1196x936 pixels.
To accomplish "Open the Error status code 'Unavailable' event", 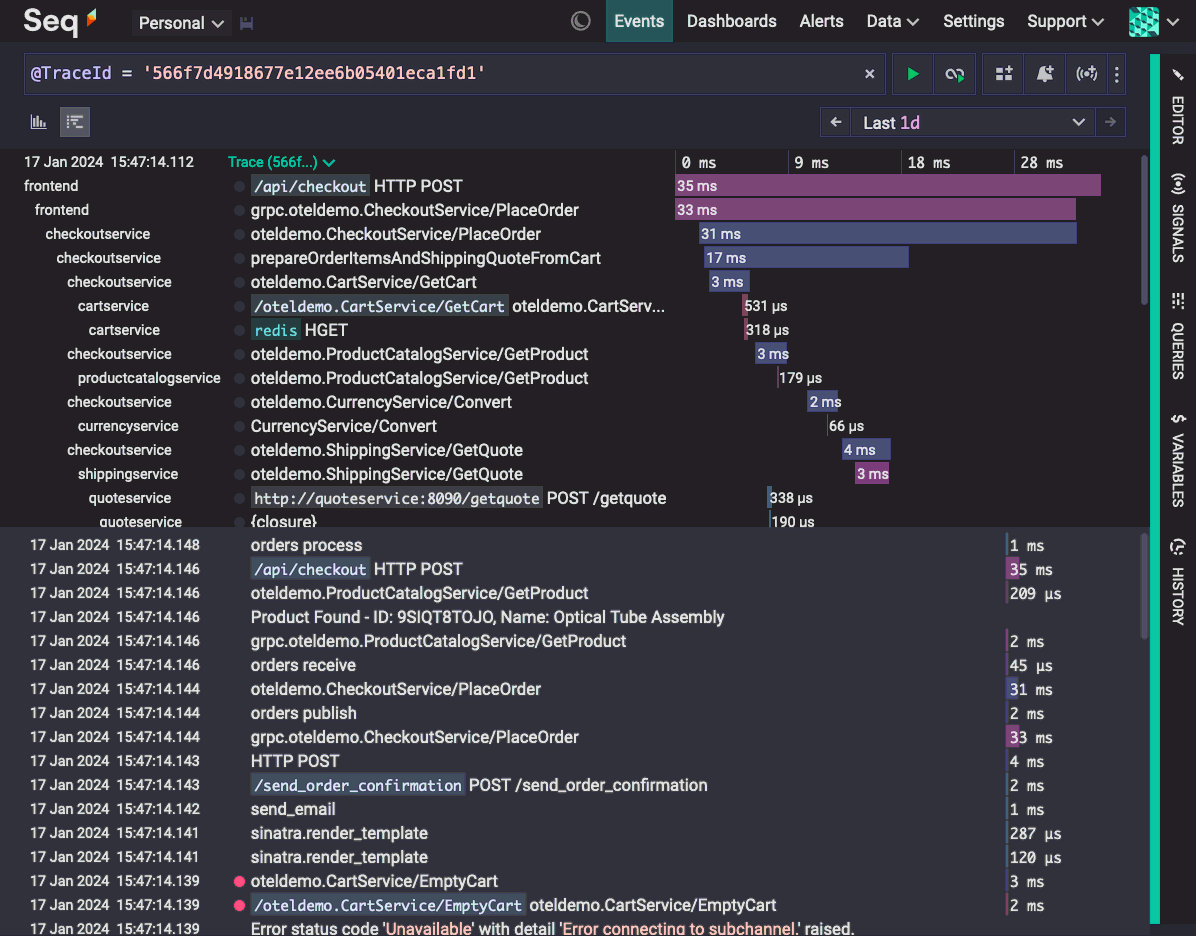I will 552,928.
